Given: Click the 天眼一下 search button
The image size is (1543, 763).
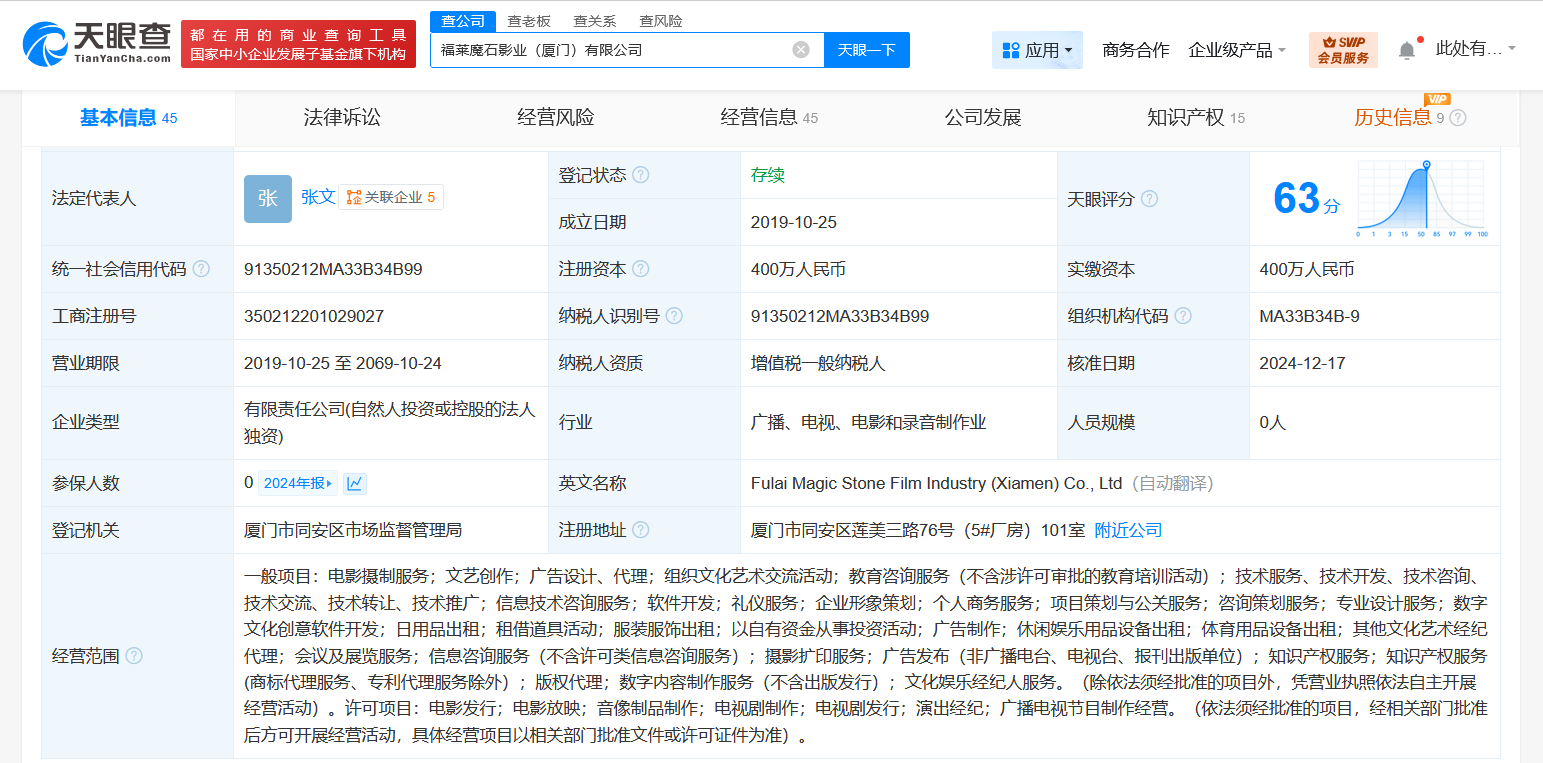Looking at the screenshot, I should (x=867, y=50).
